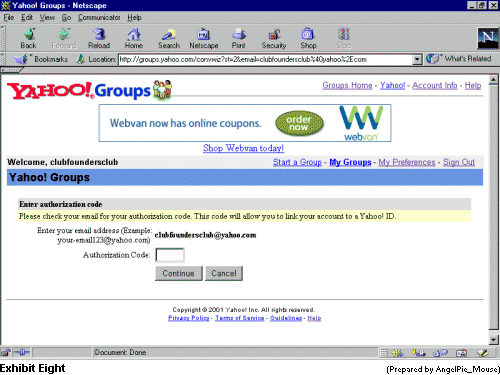Viewport: 500px width, 375px height.
Task: Click the Search toolbar icon
Action: pos(169,38)
